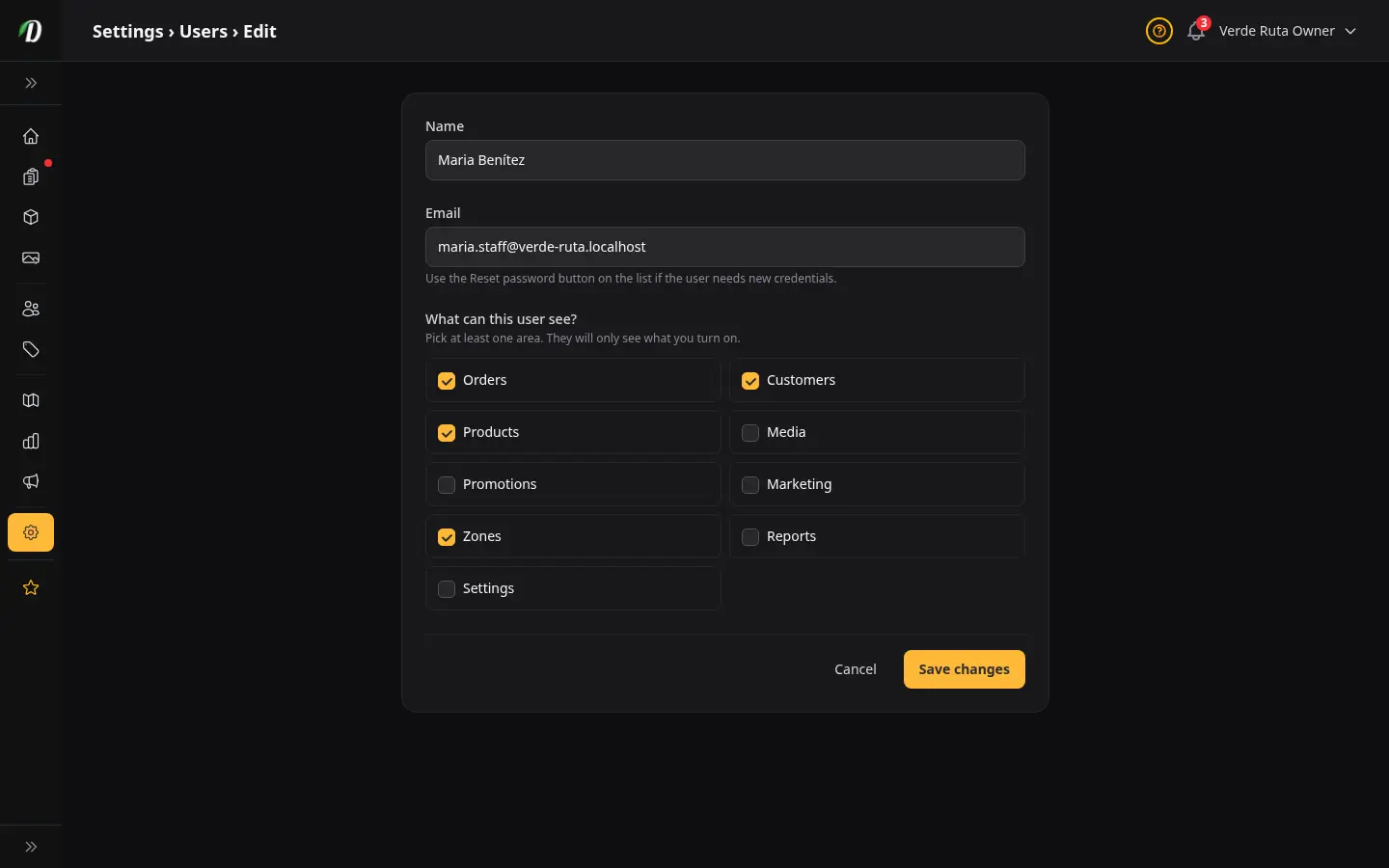Go to Settings in breadcrumb
Viewport: 1389px width, 868px height.
click(x=128, y=31)
